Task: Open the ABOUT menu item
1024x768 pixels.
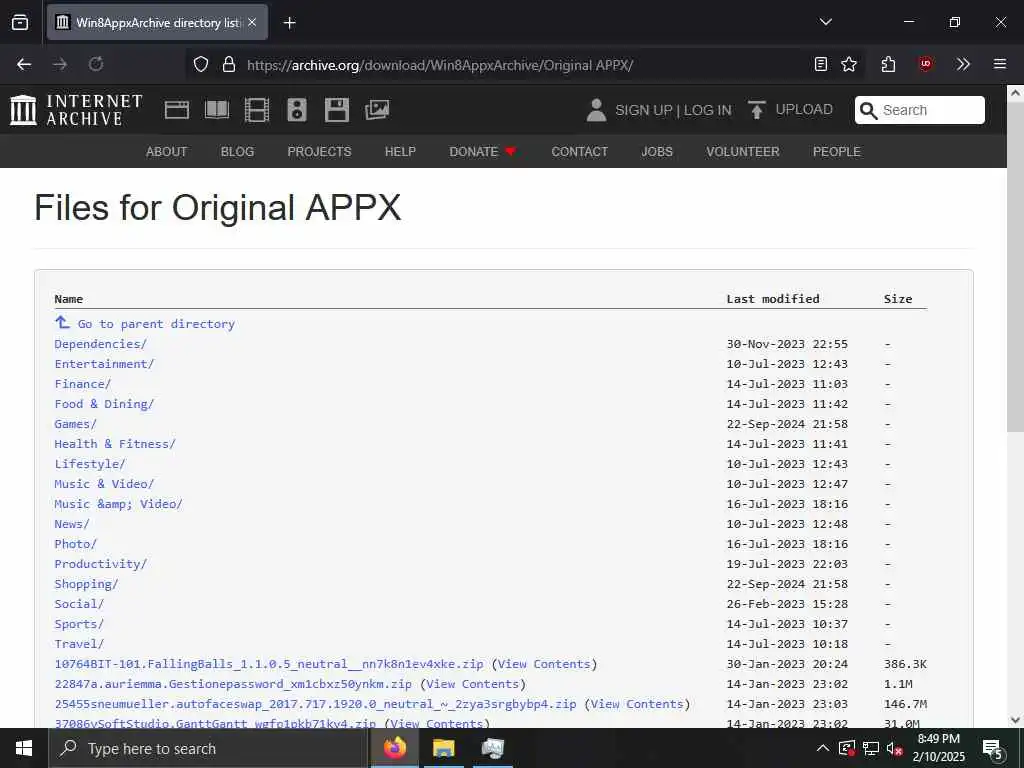Action: [x=167, y=152]
